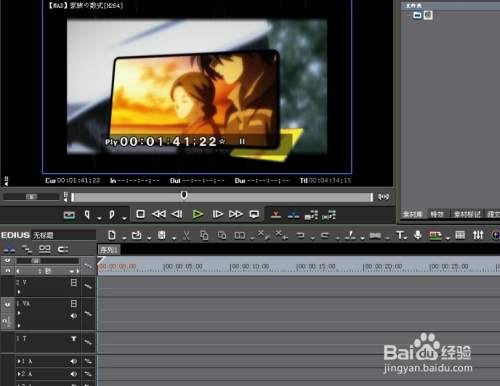Click the Create Title T icon

(400, 235)
